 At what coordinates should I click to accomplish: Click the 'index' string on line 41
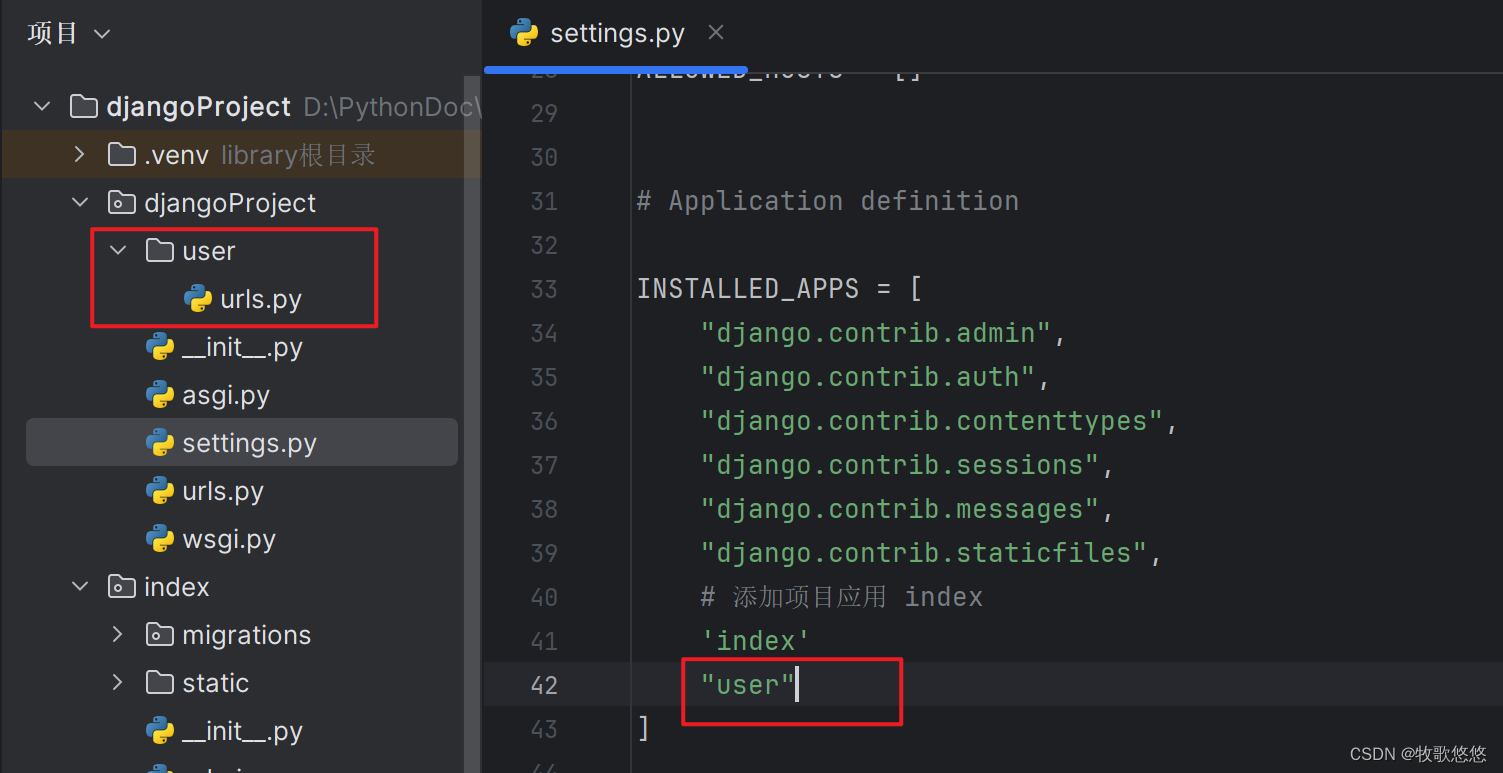point(756,641)
